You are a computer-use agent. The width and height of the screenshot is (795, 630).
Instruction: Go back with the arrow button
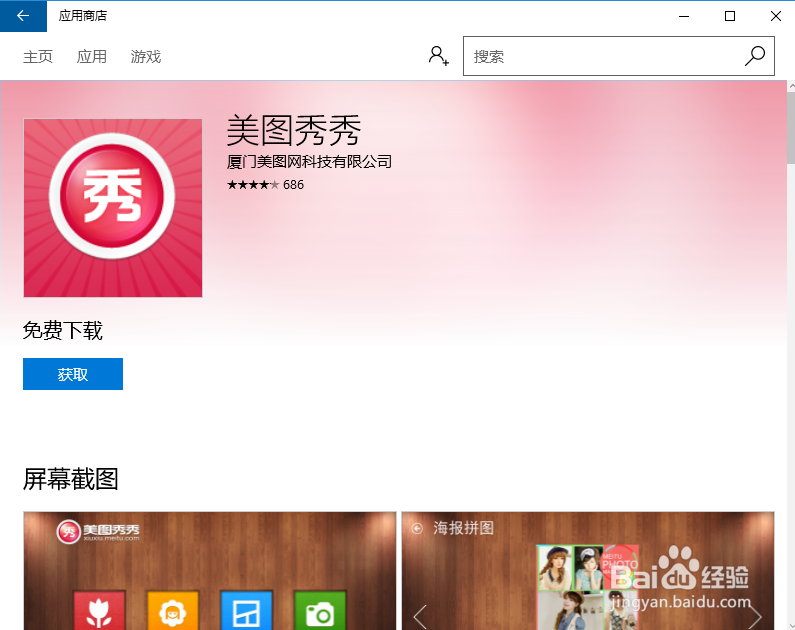(23, 16)
